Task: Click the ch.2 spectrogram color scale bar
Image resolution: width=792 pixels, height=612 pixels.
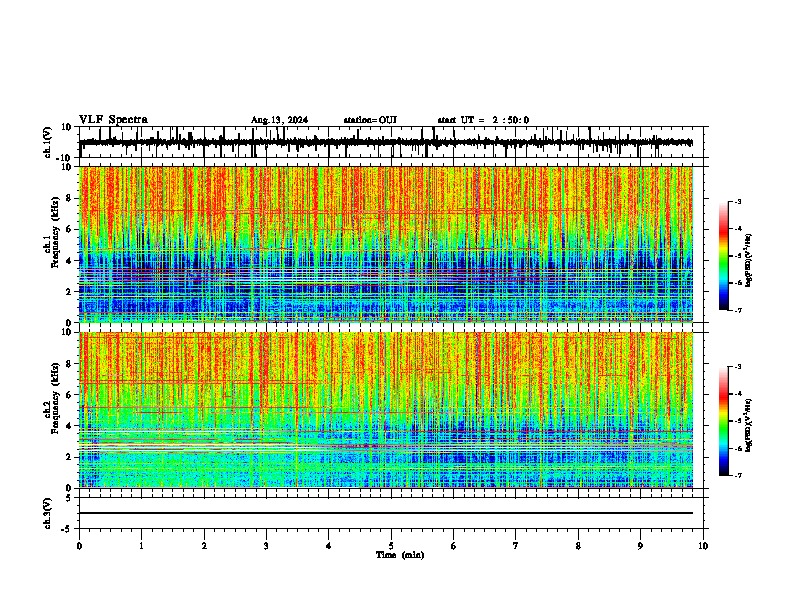Action: point(723,421)
